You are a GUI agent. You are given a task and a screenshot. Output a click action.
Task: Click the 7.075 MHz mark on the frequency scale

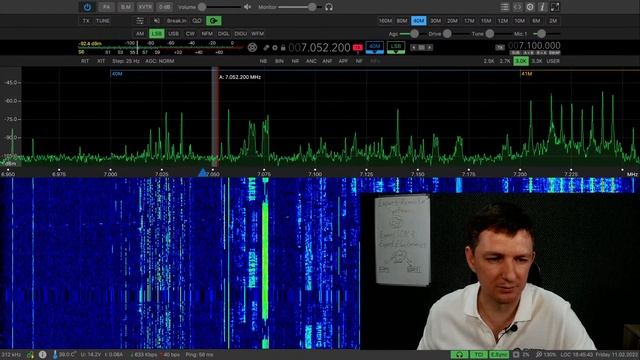click(x=264, y=173)
